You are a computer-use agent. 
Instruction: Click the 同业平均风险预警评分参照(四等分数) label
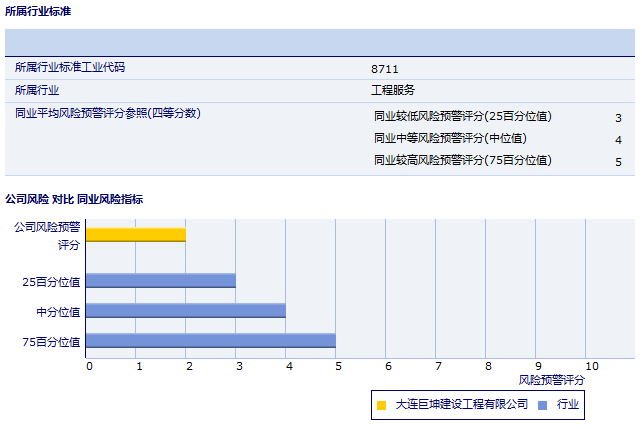pos(108,113)
